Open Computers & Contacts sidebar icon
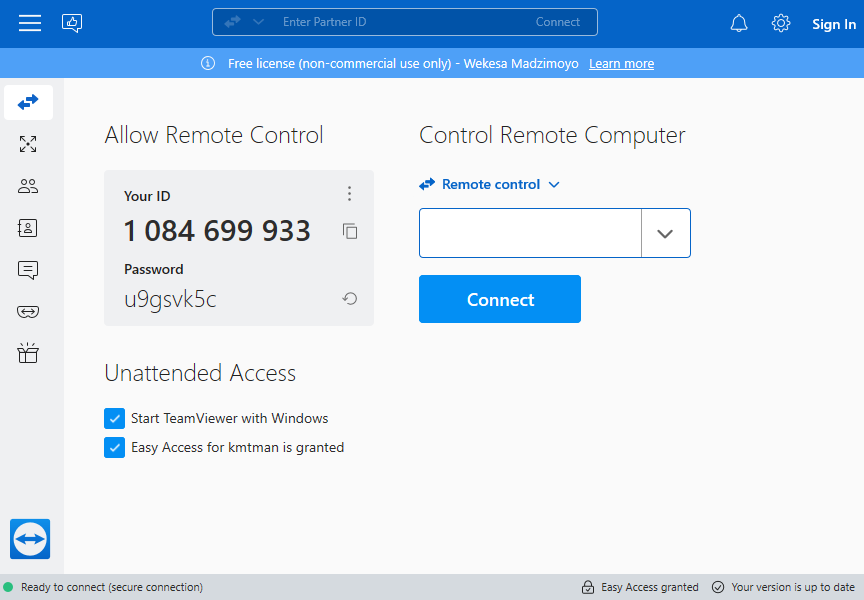Screen dimensions: 864x600 [x=28, y=228]
